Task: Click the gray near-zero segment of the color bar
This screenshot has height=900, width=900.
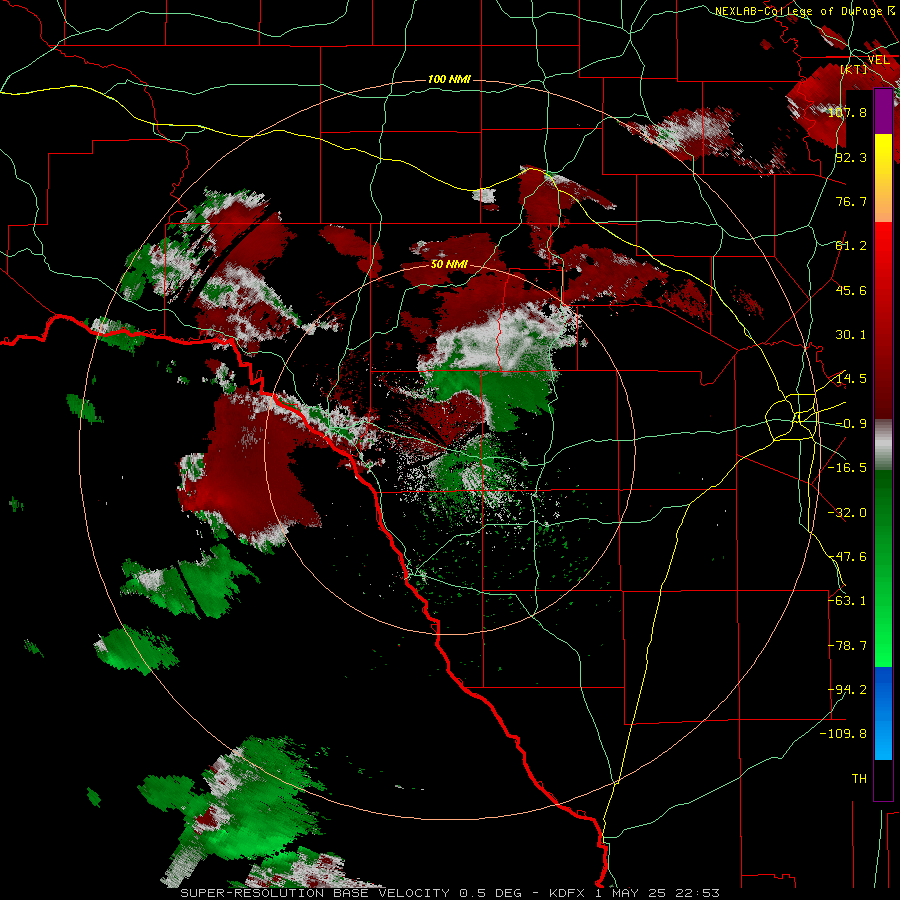Action: pyautogui.click(x=883, y=445)
